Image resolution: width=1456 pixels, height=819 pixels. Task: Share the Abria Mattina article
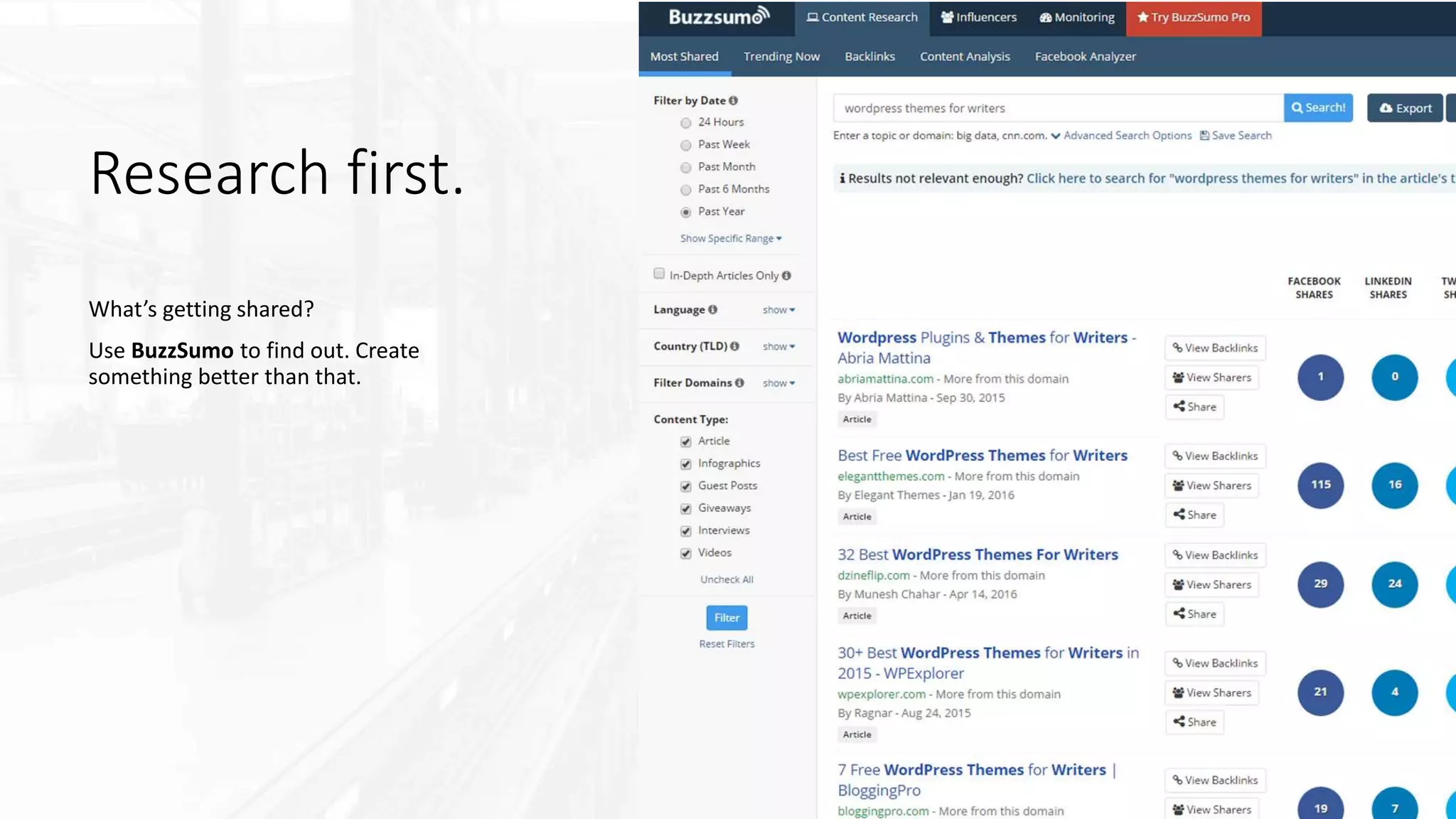coord(1194,407)
